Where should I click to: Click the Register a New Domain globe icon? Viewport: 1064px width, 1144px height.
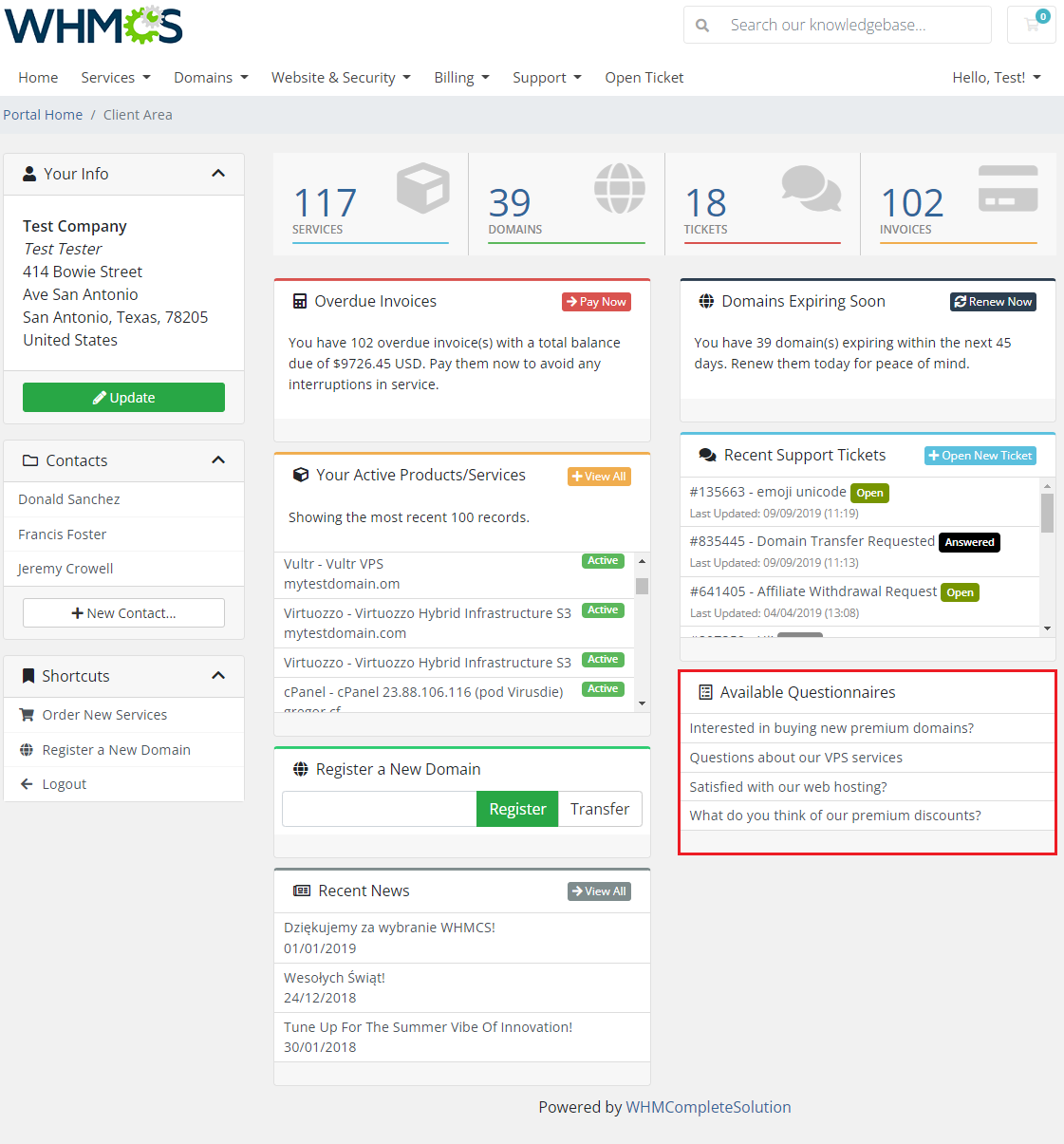click(301, 769)
